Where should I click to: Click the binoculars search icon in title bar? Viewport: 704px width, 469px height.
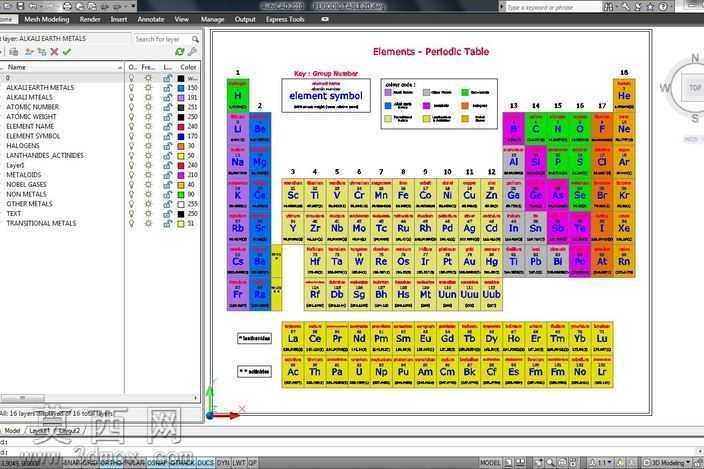(608, 6)
